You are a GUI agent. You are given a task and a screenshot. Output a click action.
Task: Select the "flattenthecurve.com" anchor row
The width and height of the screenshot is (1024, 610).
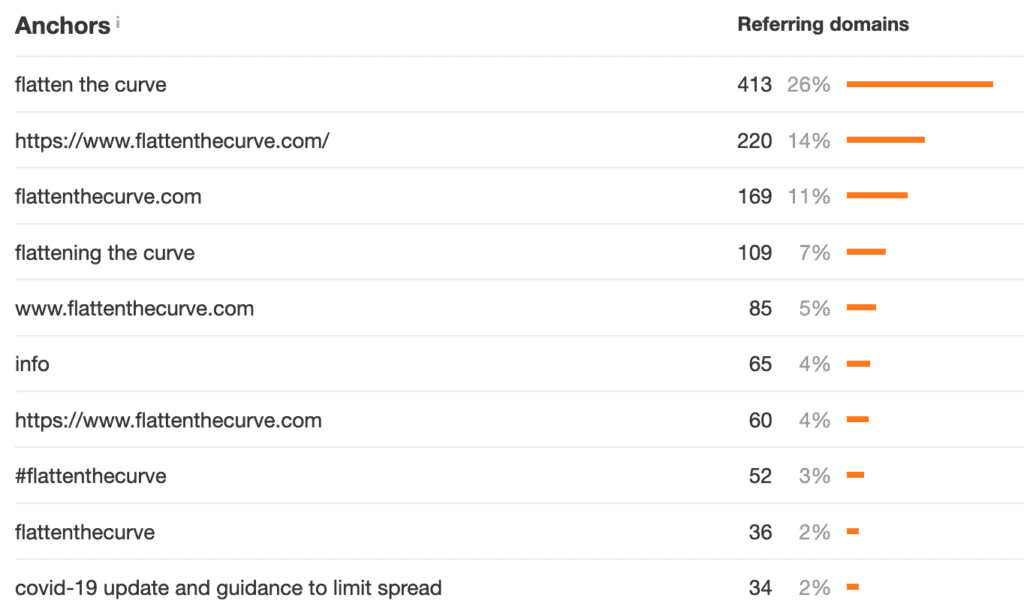click(108, 197)
